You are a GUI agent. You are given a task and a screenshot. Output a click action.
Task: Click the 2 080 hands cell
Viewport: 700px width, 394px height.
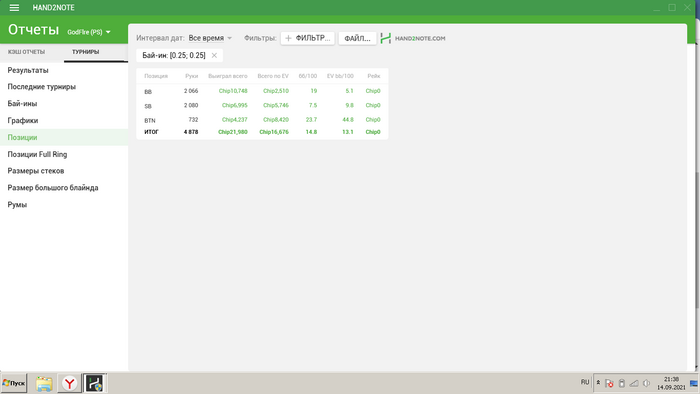point(191,106)
